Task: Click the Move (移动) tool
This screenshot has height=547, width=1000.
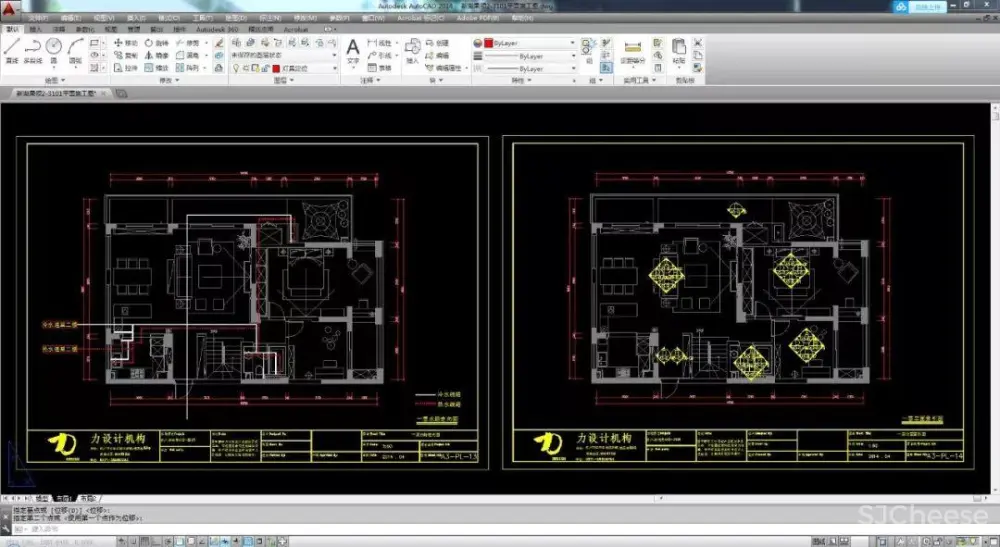Action: pyautogui.click(x=126, y=43)
